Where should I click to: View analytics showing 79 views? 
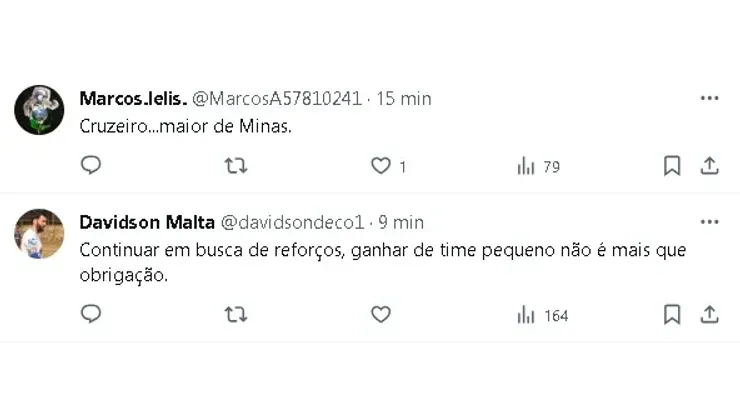[x=538, y=167]
